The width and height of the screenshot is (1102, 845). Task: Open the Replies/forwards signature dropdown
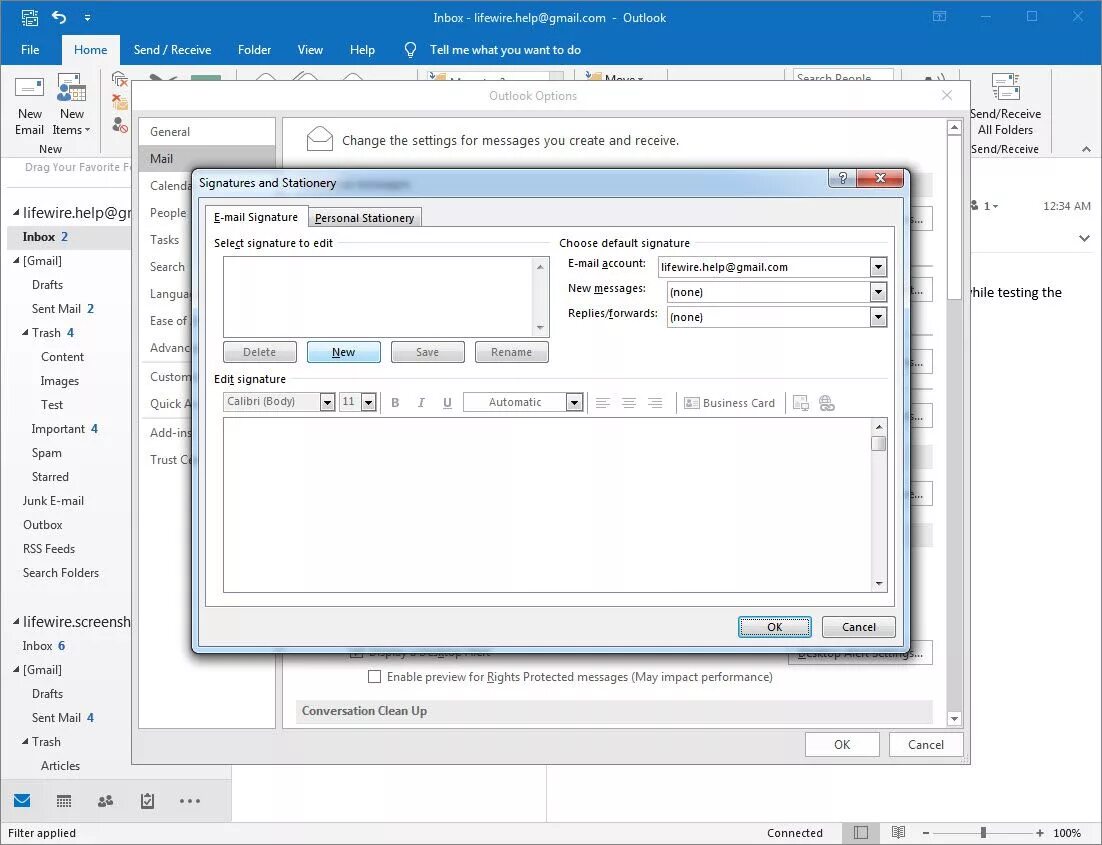coord(878,317)
